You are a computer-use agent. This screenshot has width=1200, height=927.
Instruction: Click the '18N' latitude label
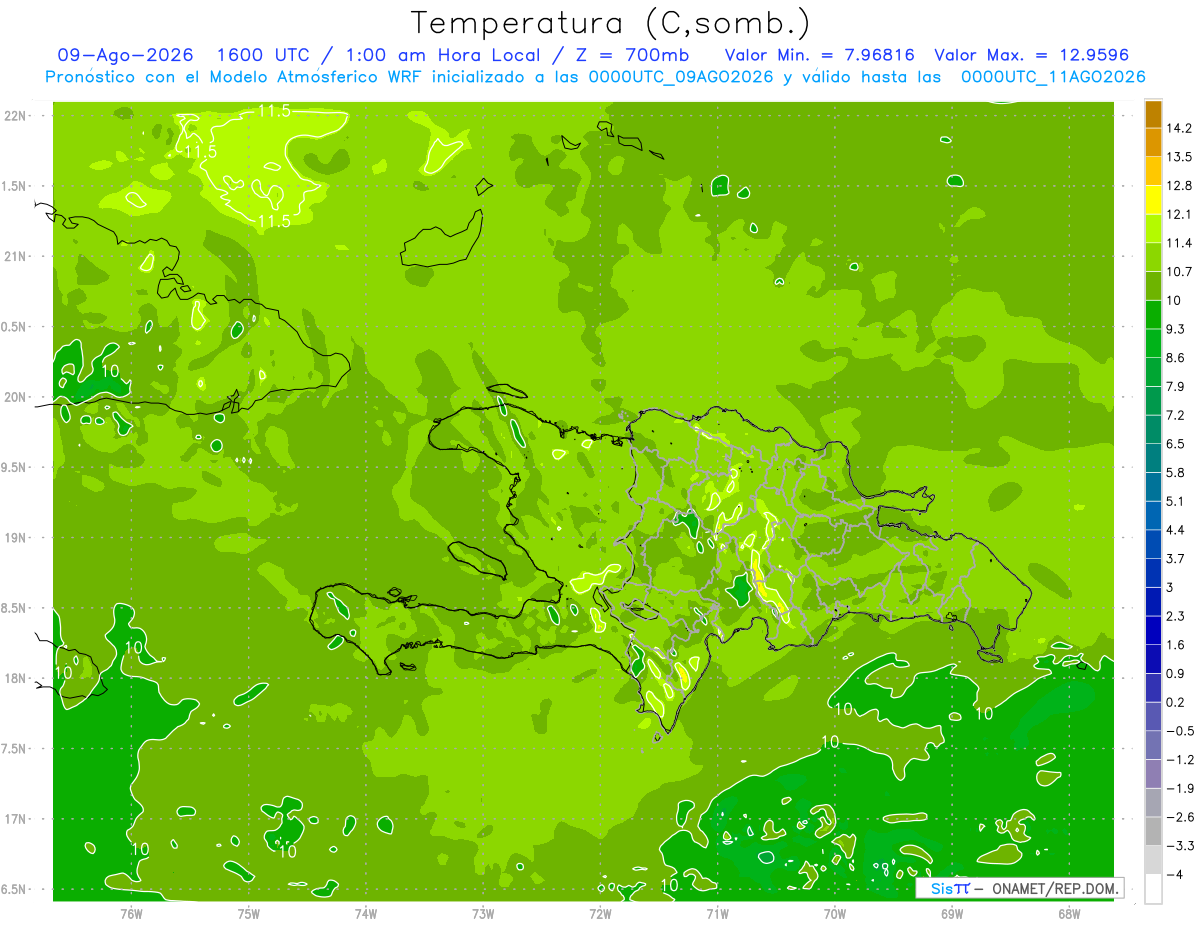[x=17, y=678]
